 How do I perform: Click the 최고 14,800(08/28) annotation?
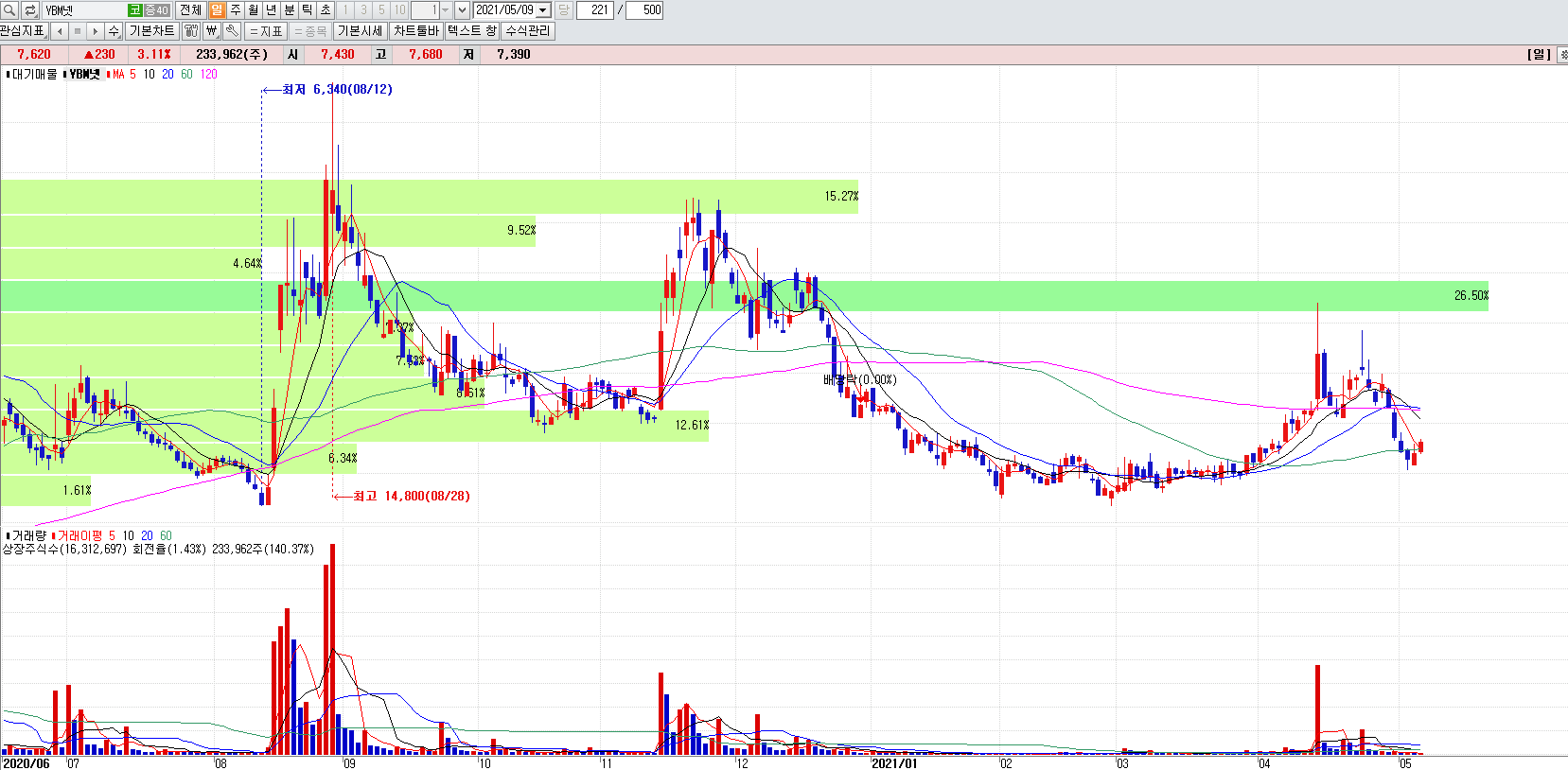[412, 496]
